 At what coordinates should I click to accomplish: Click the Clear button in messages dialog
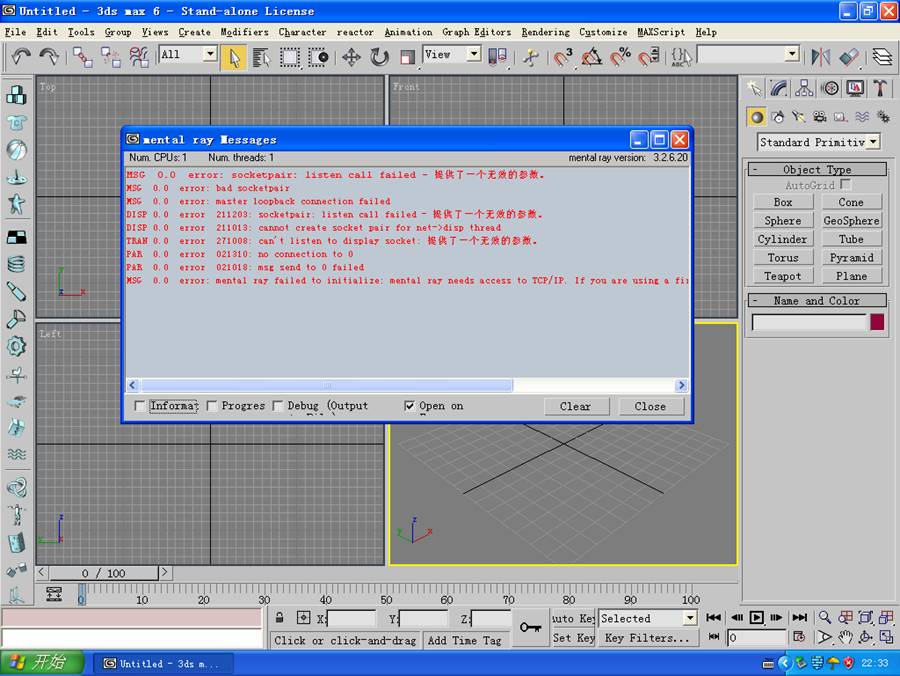pos(575,406)
